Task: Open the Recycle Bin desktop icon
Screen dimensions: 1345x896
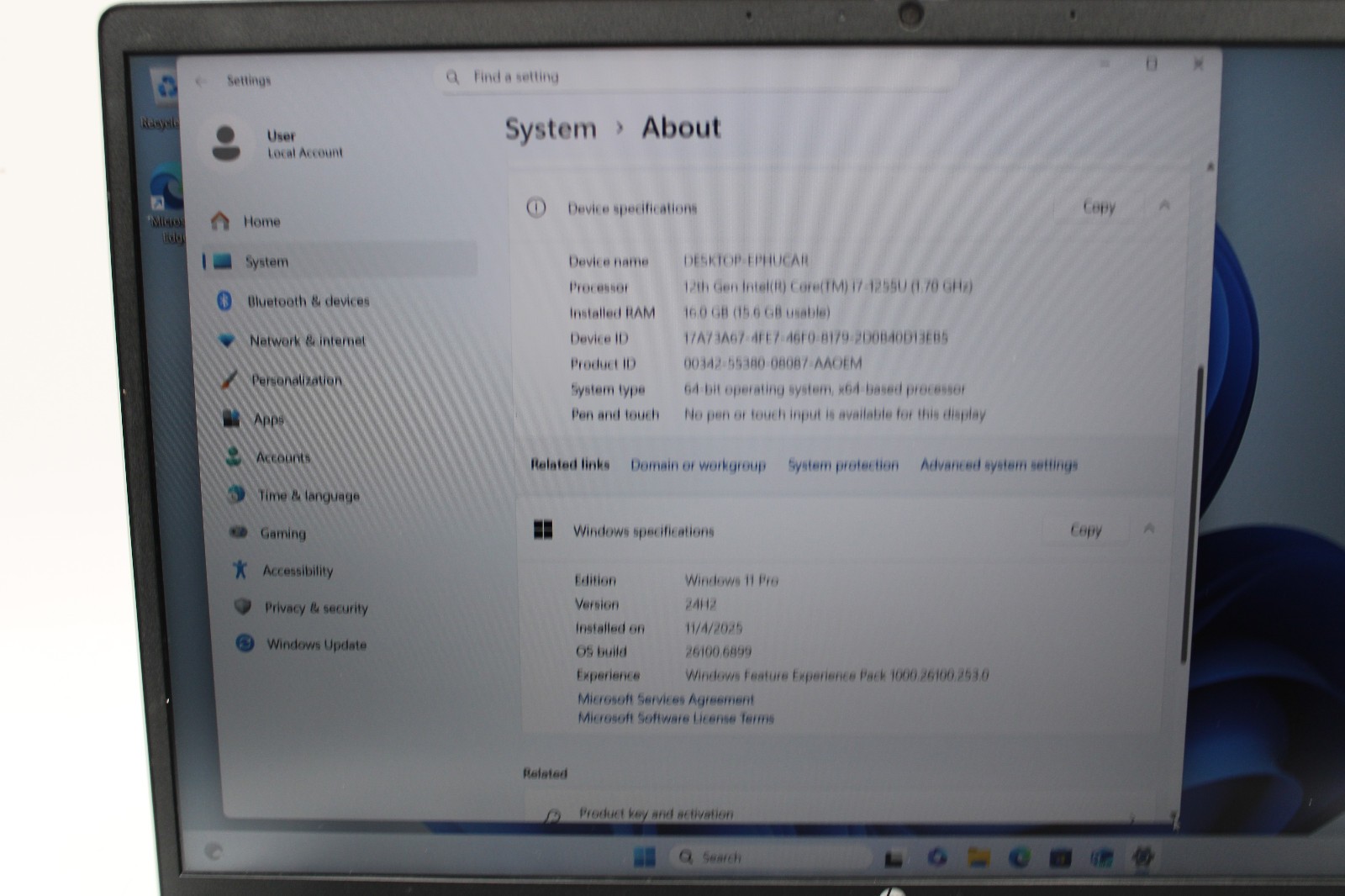Action: click(162, 99)
